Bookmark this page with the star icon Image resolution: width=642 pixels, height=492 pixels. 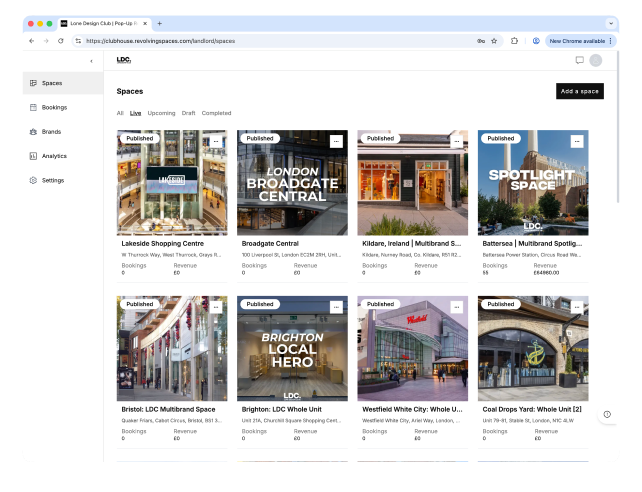494,41
